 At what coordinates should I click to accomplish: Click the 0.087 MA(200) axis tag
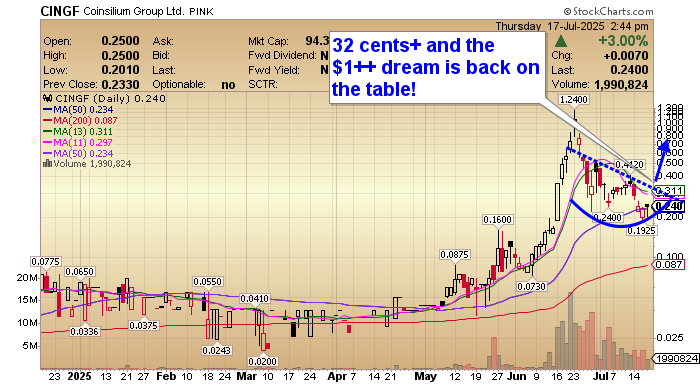pyautogui.click(x=668, y=265)
